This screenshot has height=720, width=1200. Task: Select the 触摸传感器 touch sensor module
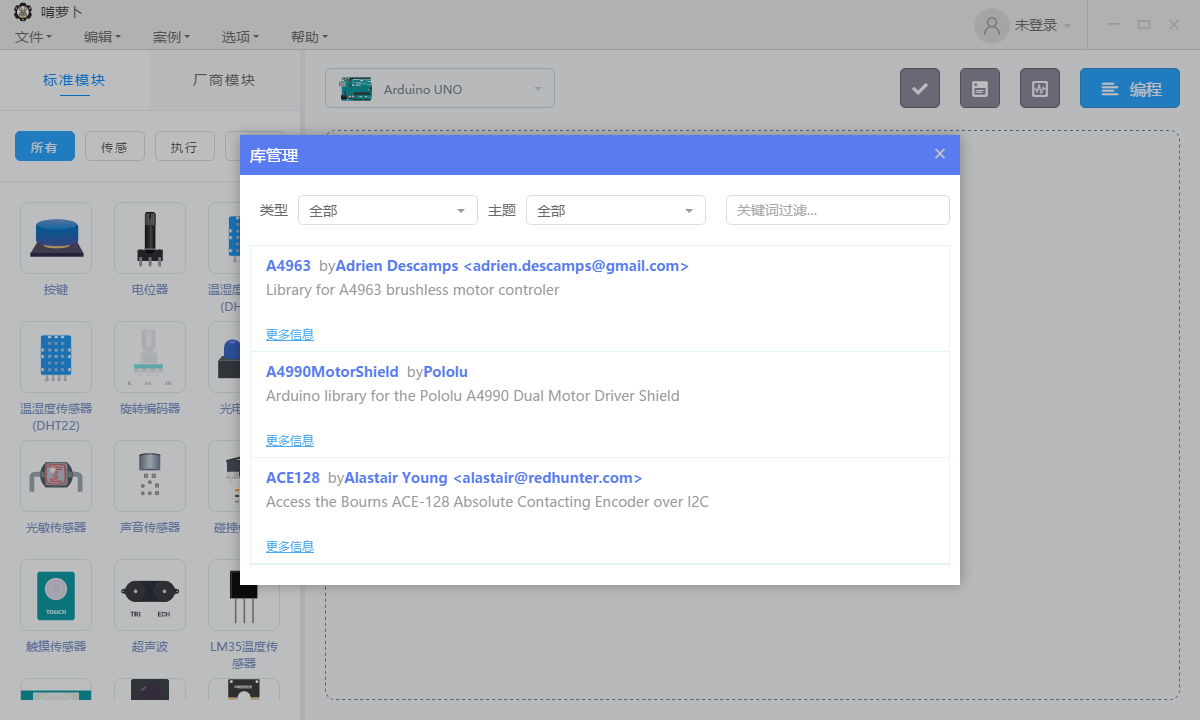tap(56, 595)
